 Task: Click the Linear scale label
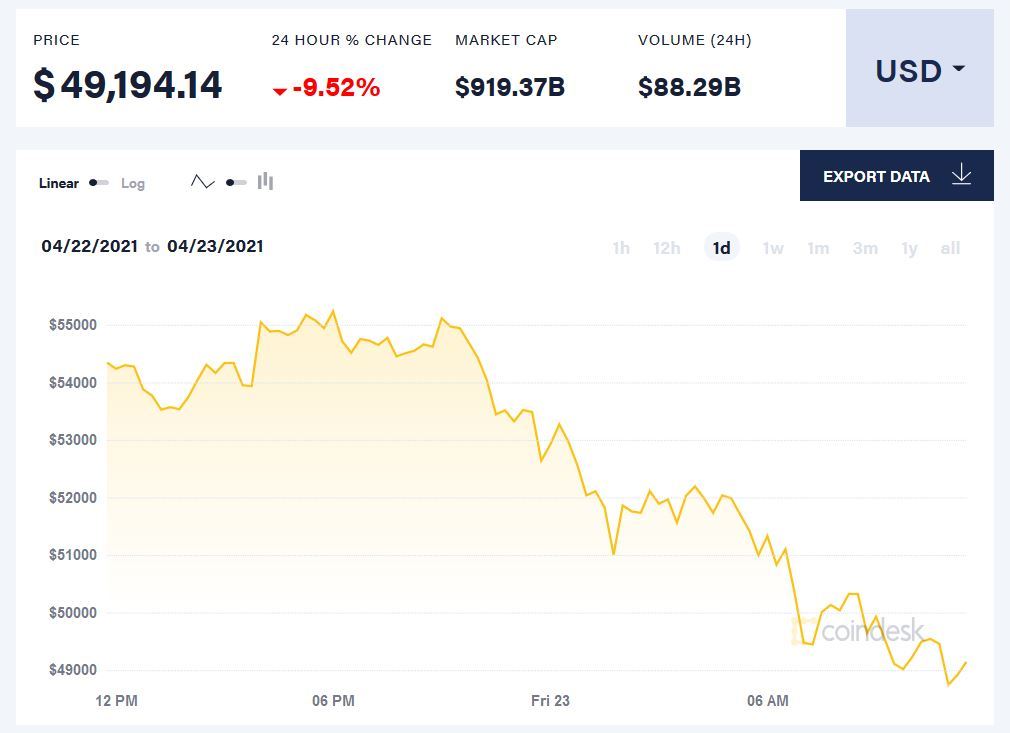coord(59,183)
